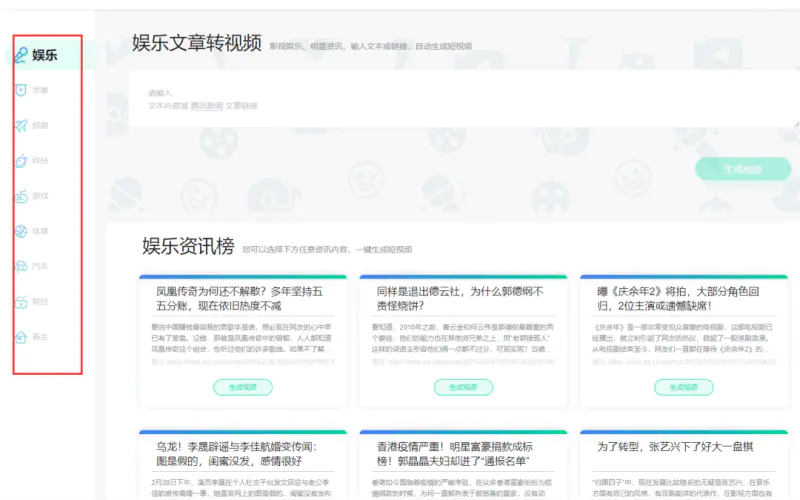The width and height of the screenshot is (800, 500).
Task: Click the 财经 icon in sidebar
Action: [x=21, y=301]
